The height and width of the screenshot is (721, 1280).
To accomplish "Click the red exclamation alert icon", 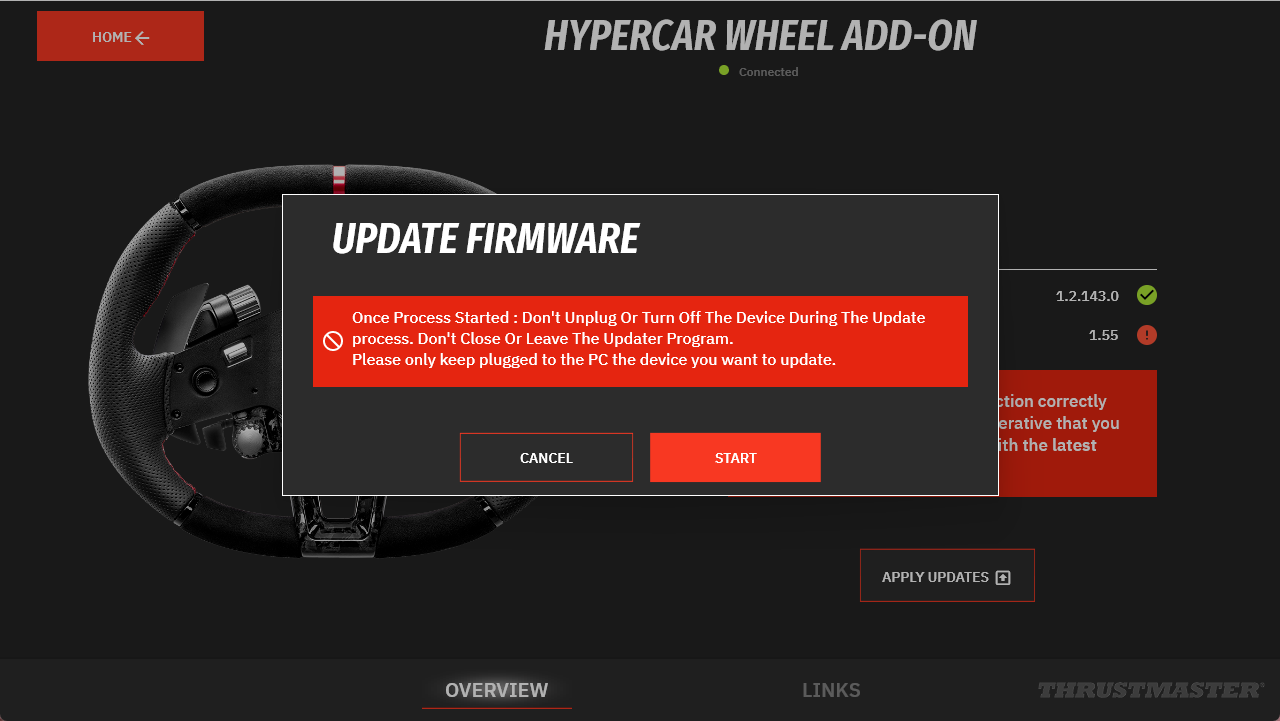I will coord(1147,335).
